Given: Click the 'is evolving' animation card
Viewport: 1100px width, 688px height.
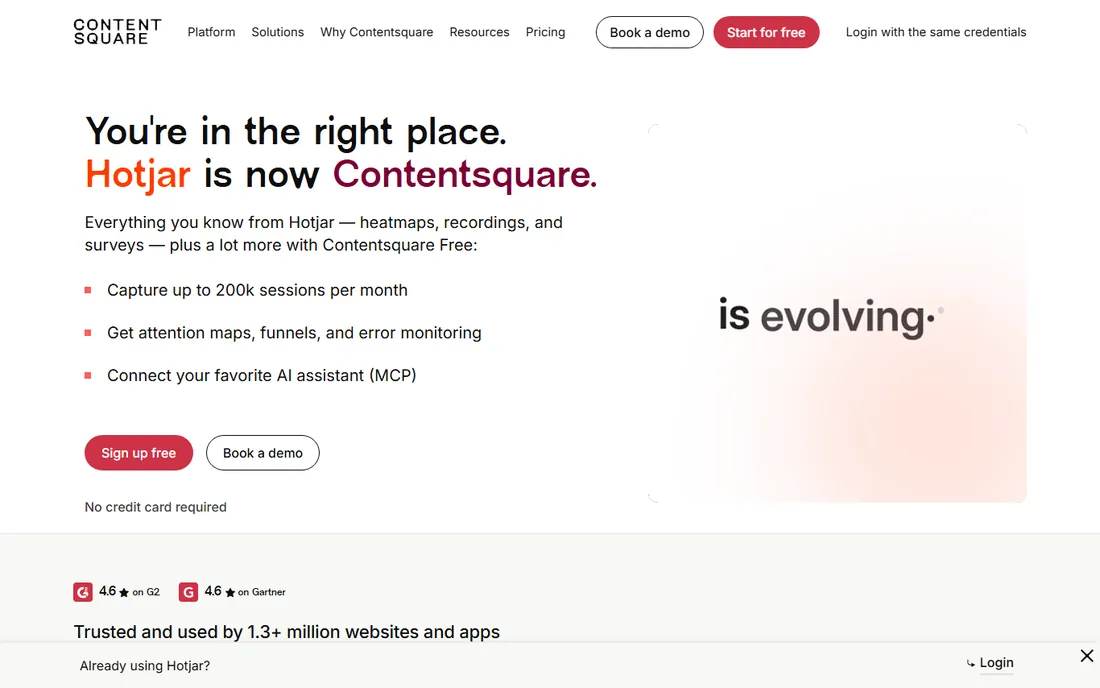Looking at the screenshot, I should tap(837, 313).
